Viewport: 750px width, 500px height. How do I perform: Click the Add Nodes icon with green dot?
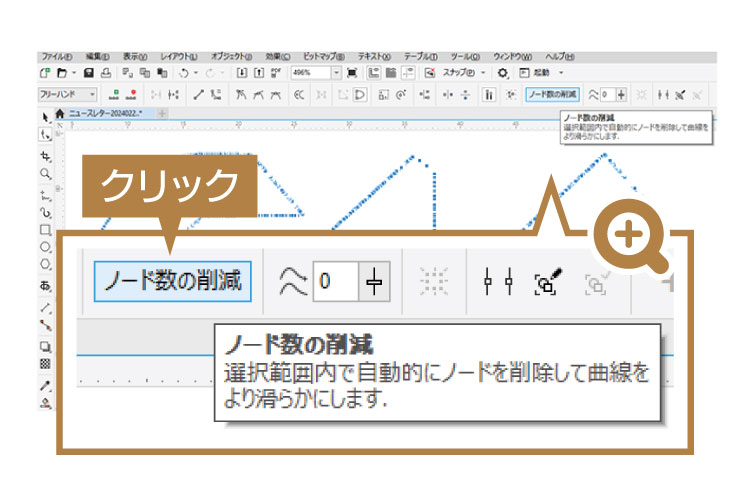(114, 95)
